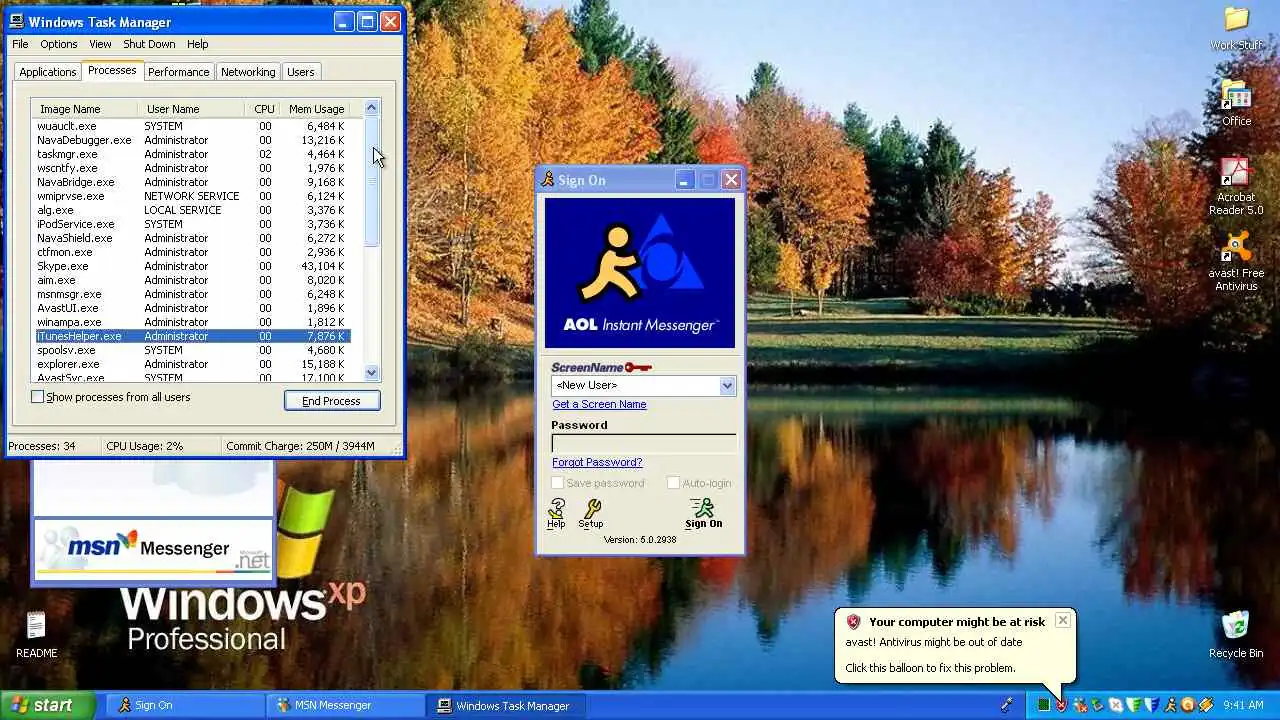Select the Processes tab

pyautogui.click(x=112, y=70)
